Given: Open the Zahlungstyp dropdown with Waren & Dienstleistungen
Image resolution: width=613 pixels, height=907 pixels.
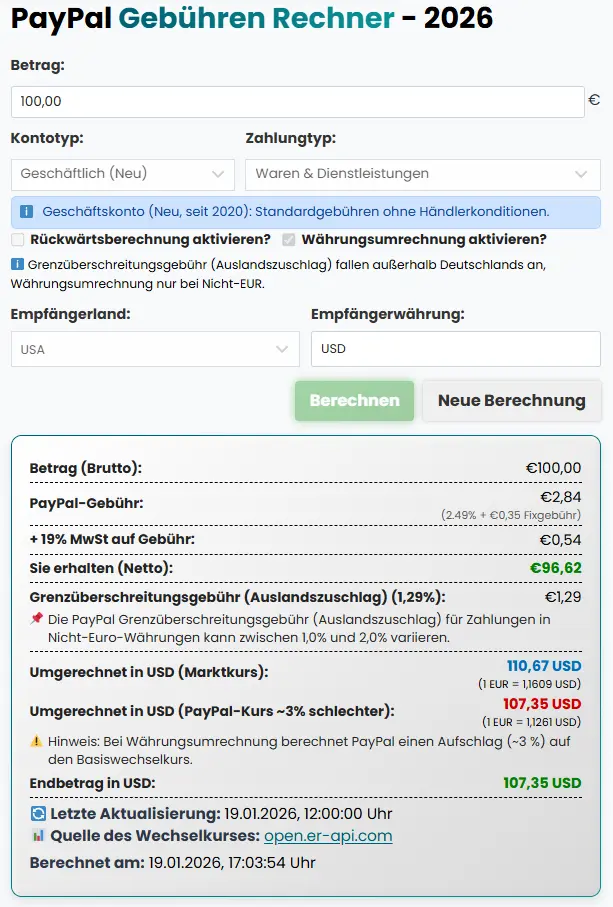Looking at the screenshot, I should [x=421, y=174].
